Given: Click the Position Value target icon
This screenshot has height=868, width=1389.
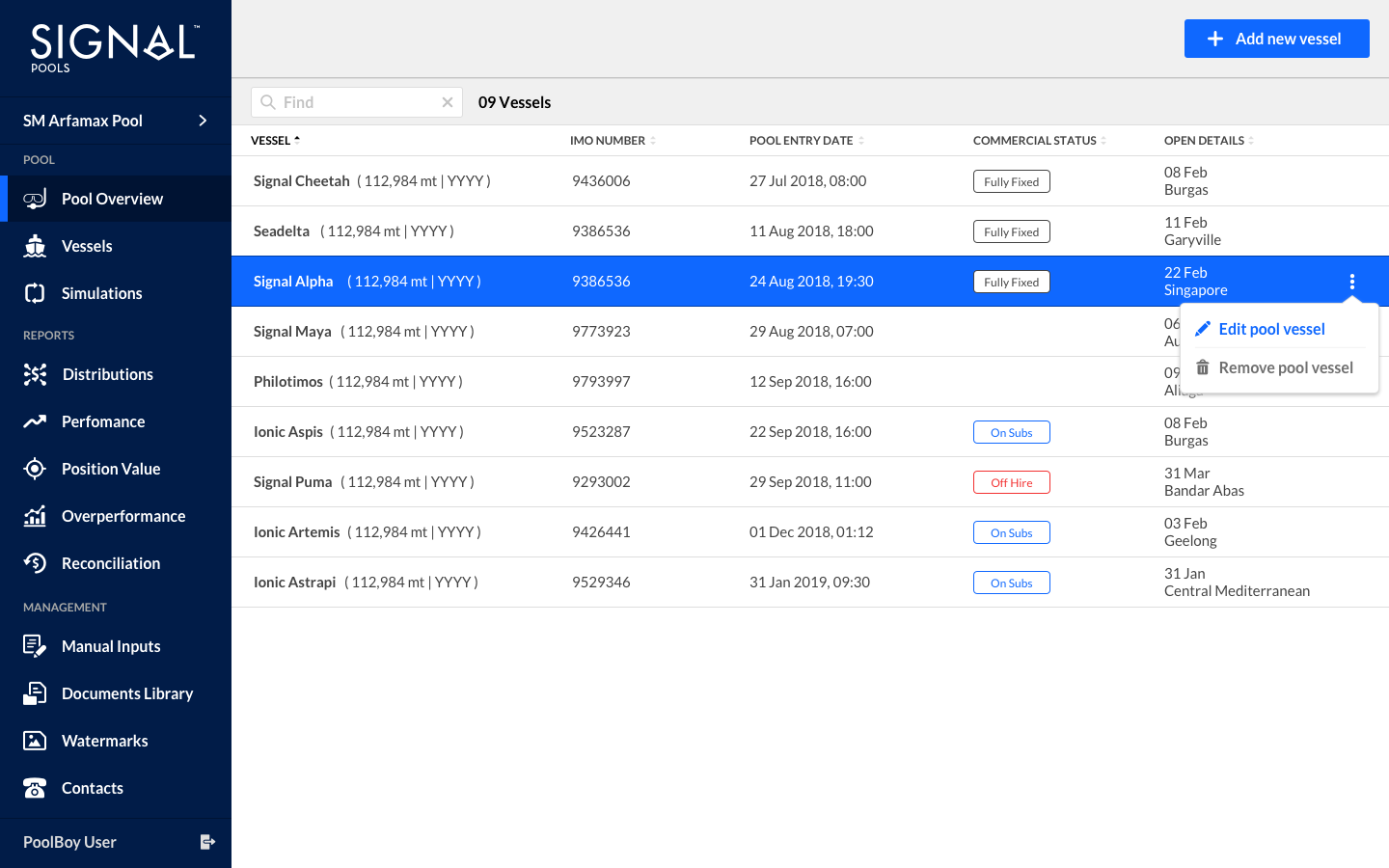Looking at the screenshot, I should [x=35, y=469].
